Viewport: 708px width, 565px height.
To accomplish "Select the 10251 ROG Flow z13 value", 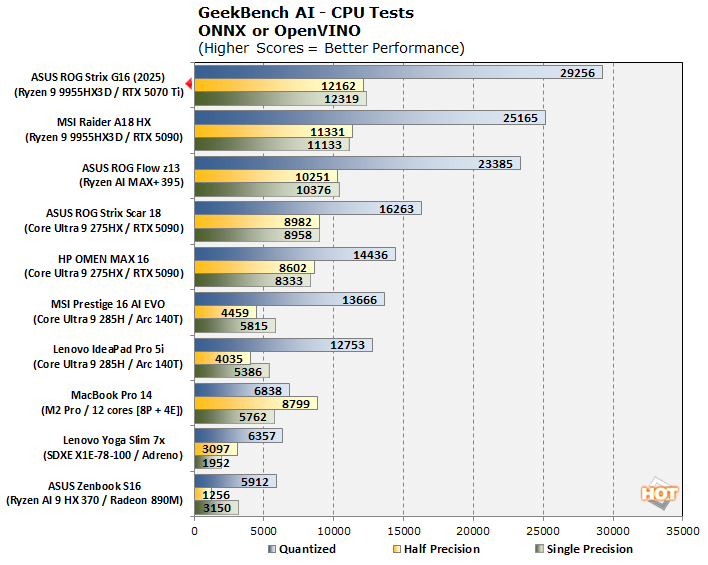I will click(312, 177).
